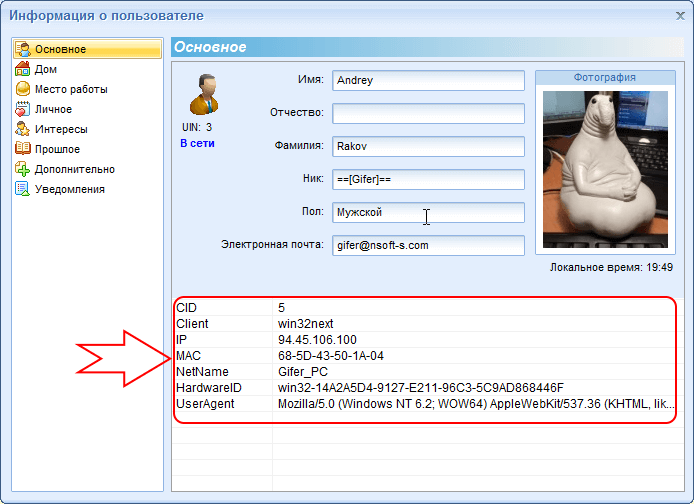Click the Фамилия field with Rakov
This screenshot has width=694, height=504.
click(428, 146)
